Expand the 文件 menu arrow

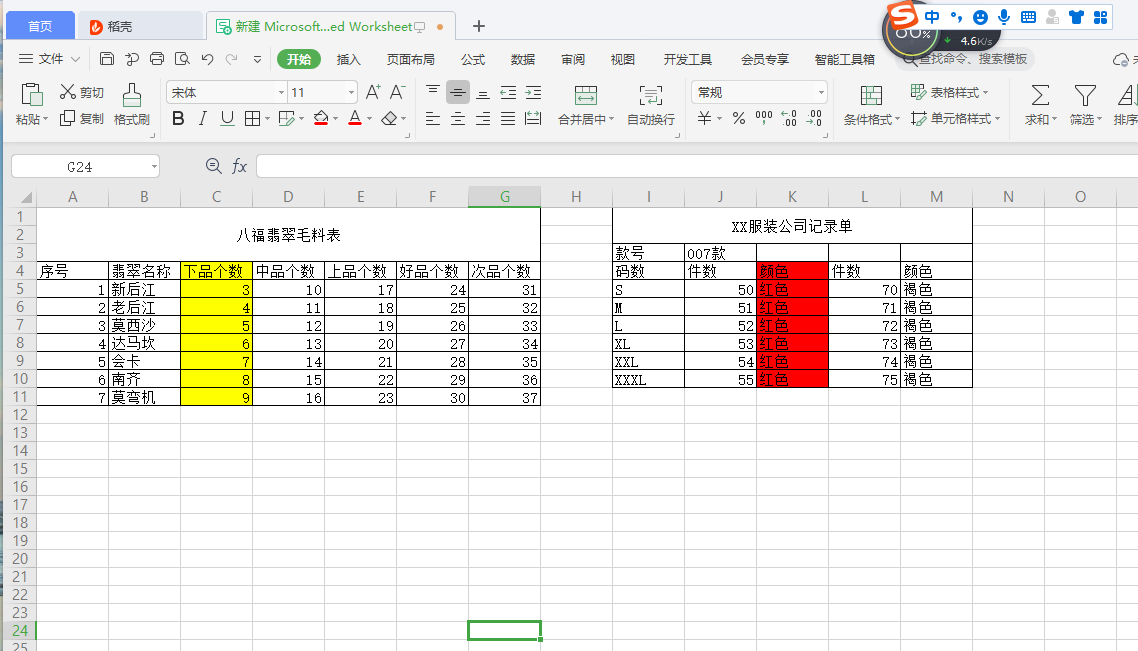point(75,59)
